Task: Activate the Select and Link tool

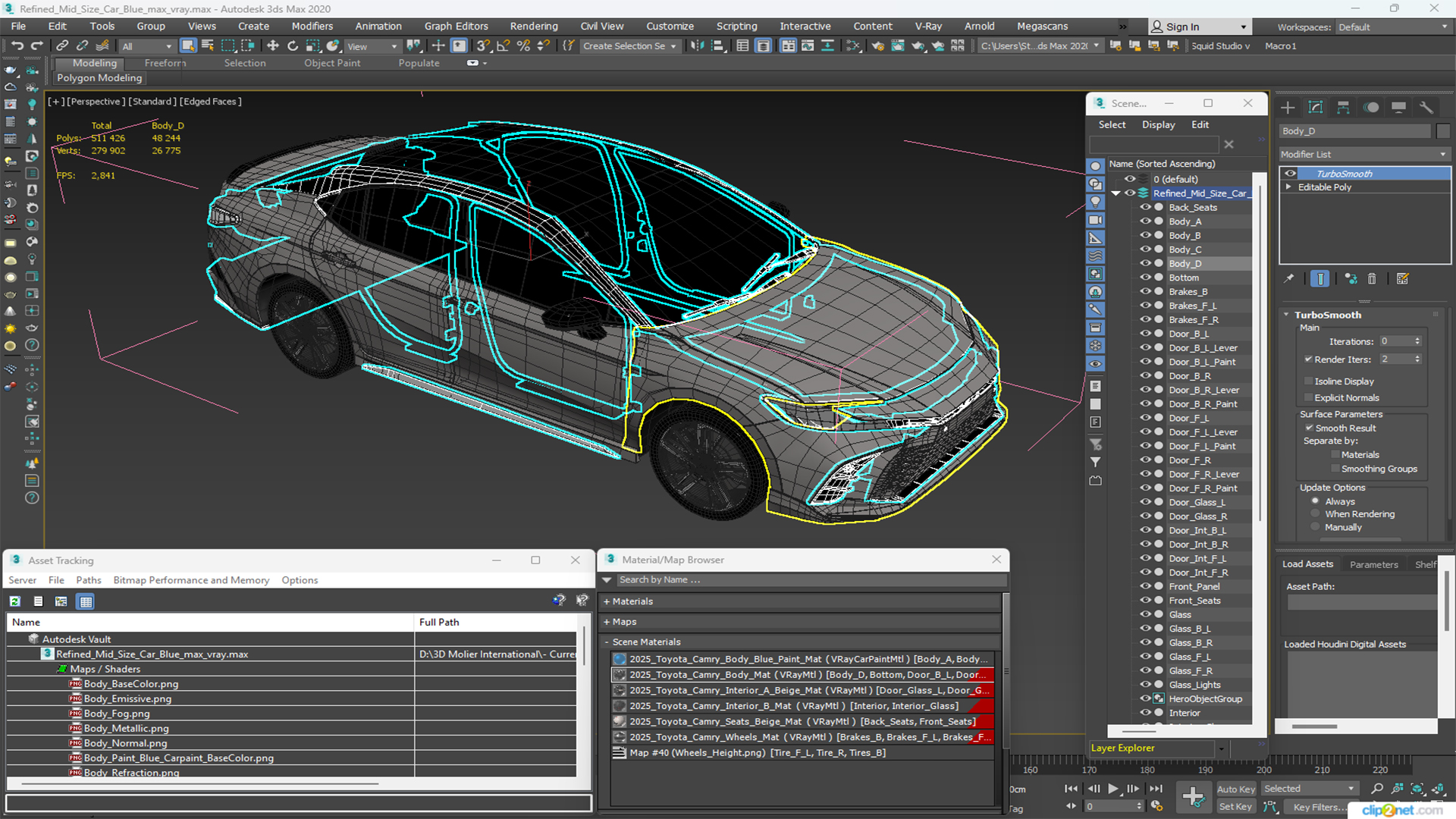Action: point(63,46)
